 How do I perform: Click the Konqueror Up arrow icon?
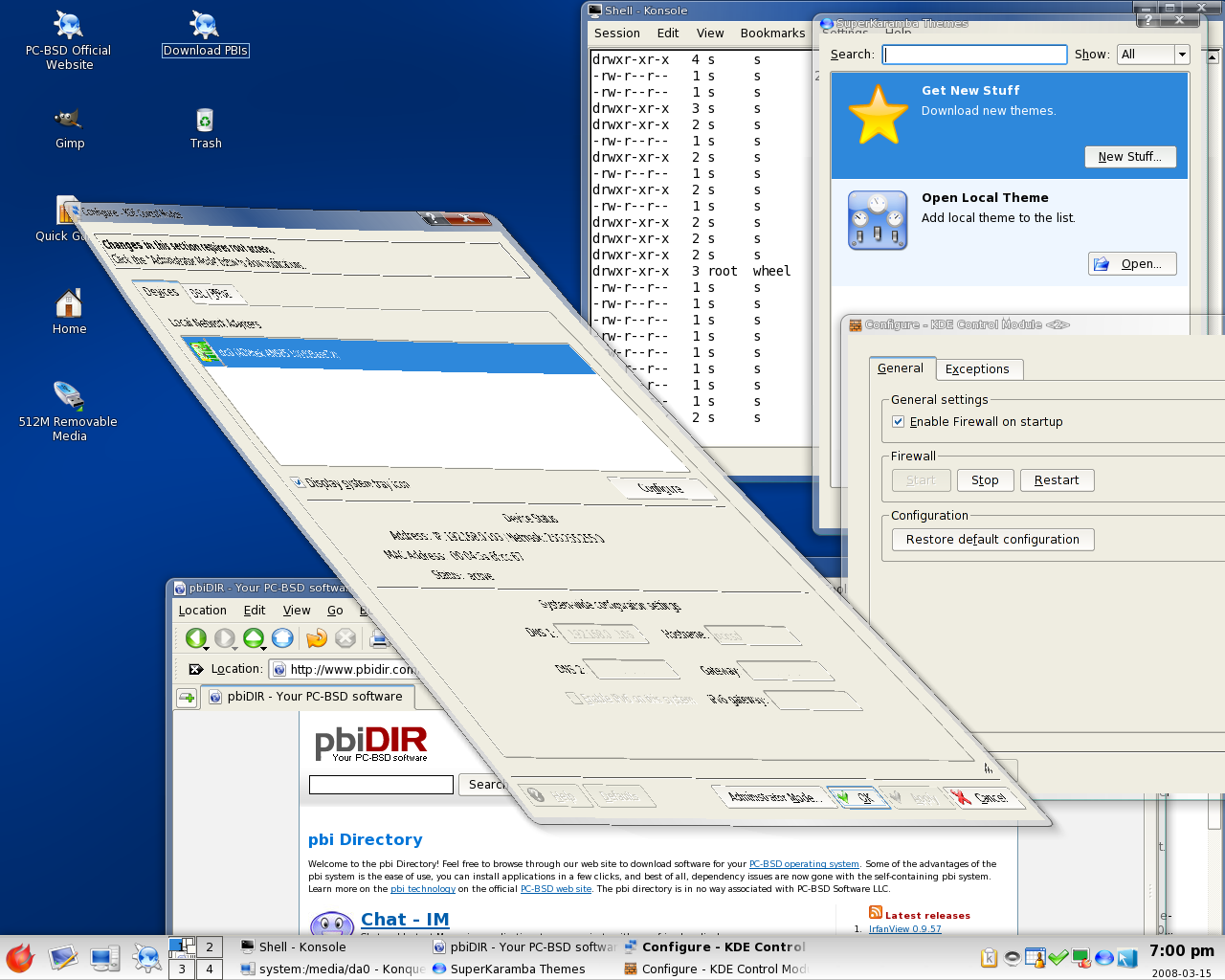coord(253,637)
